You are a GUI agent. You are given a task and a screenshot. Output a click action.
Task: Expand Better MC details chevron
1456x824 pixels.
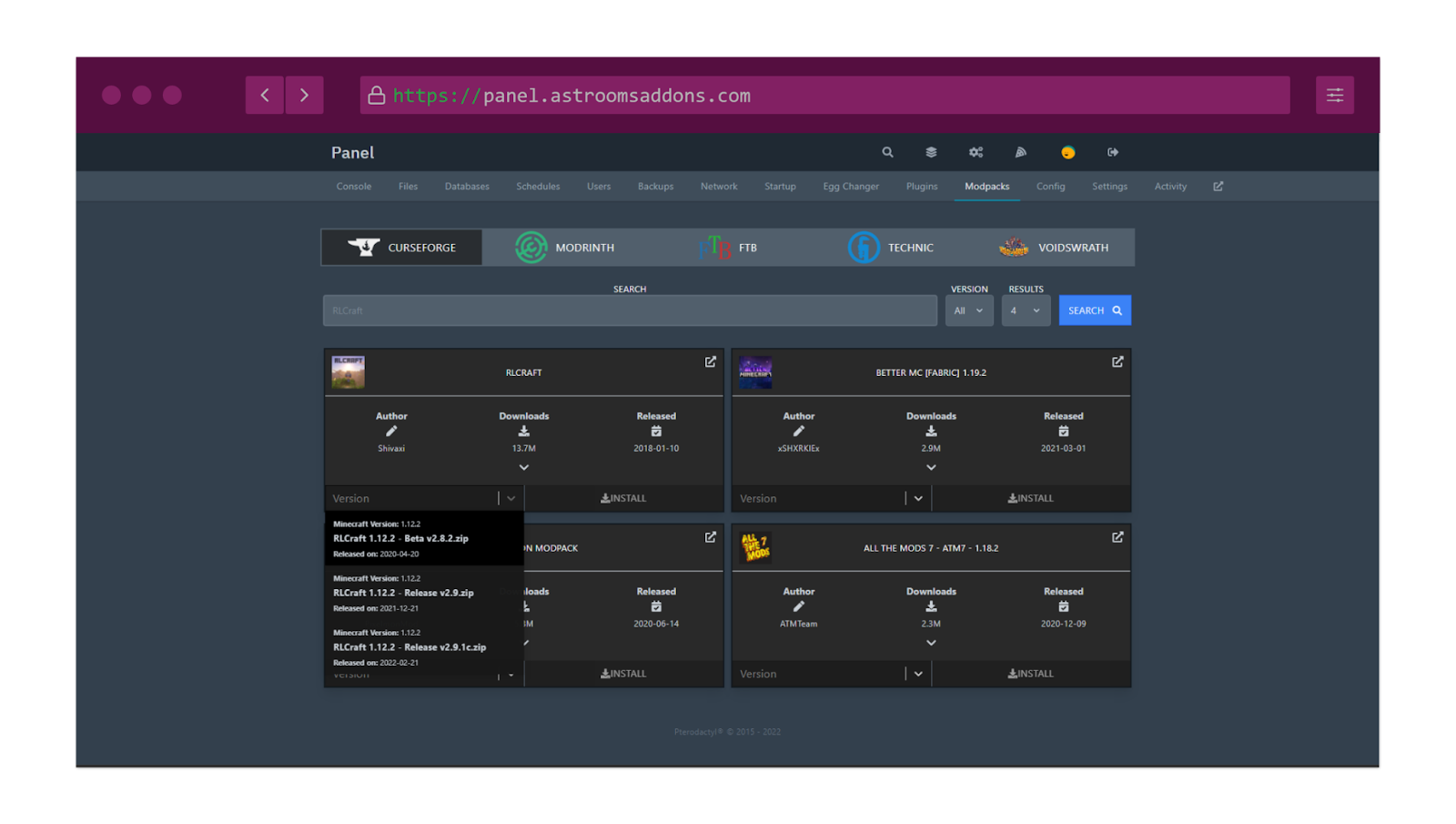tap(931, 467)
